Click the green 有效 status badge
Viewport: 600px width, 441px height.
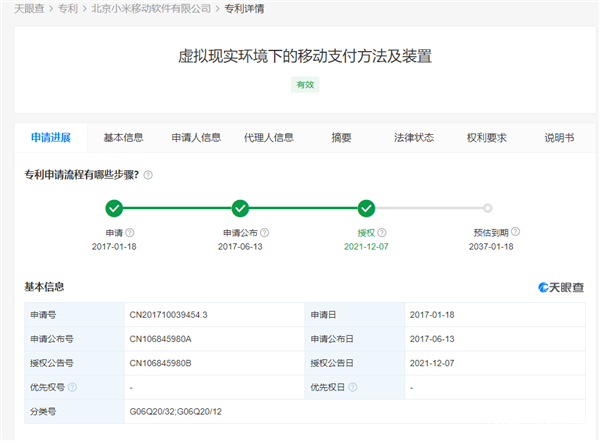point(305,85)
